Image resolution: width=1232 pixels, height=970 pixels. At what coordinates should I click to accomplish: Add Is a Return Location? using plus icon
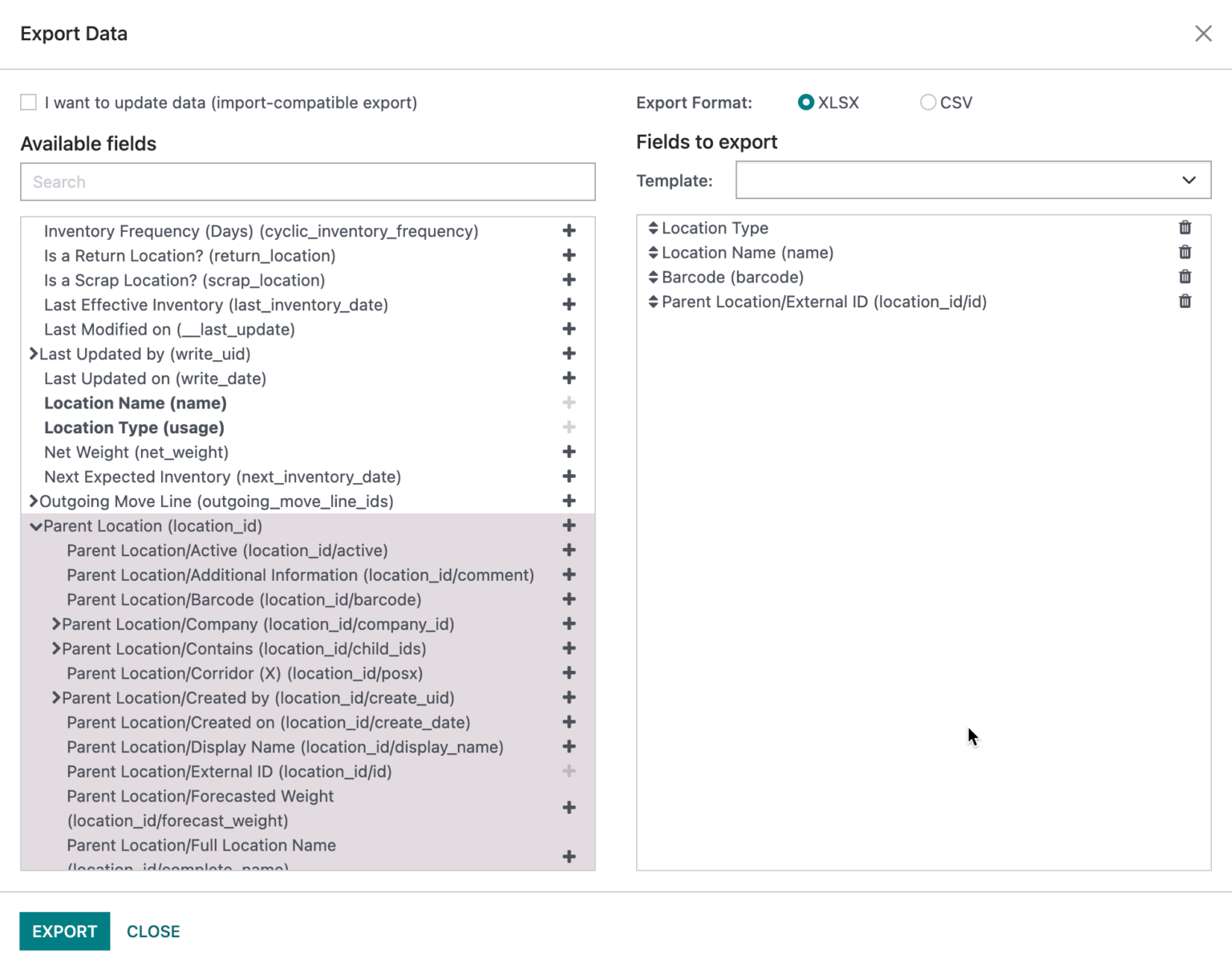pos(569,255)
